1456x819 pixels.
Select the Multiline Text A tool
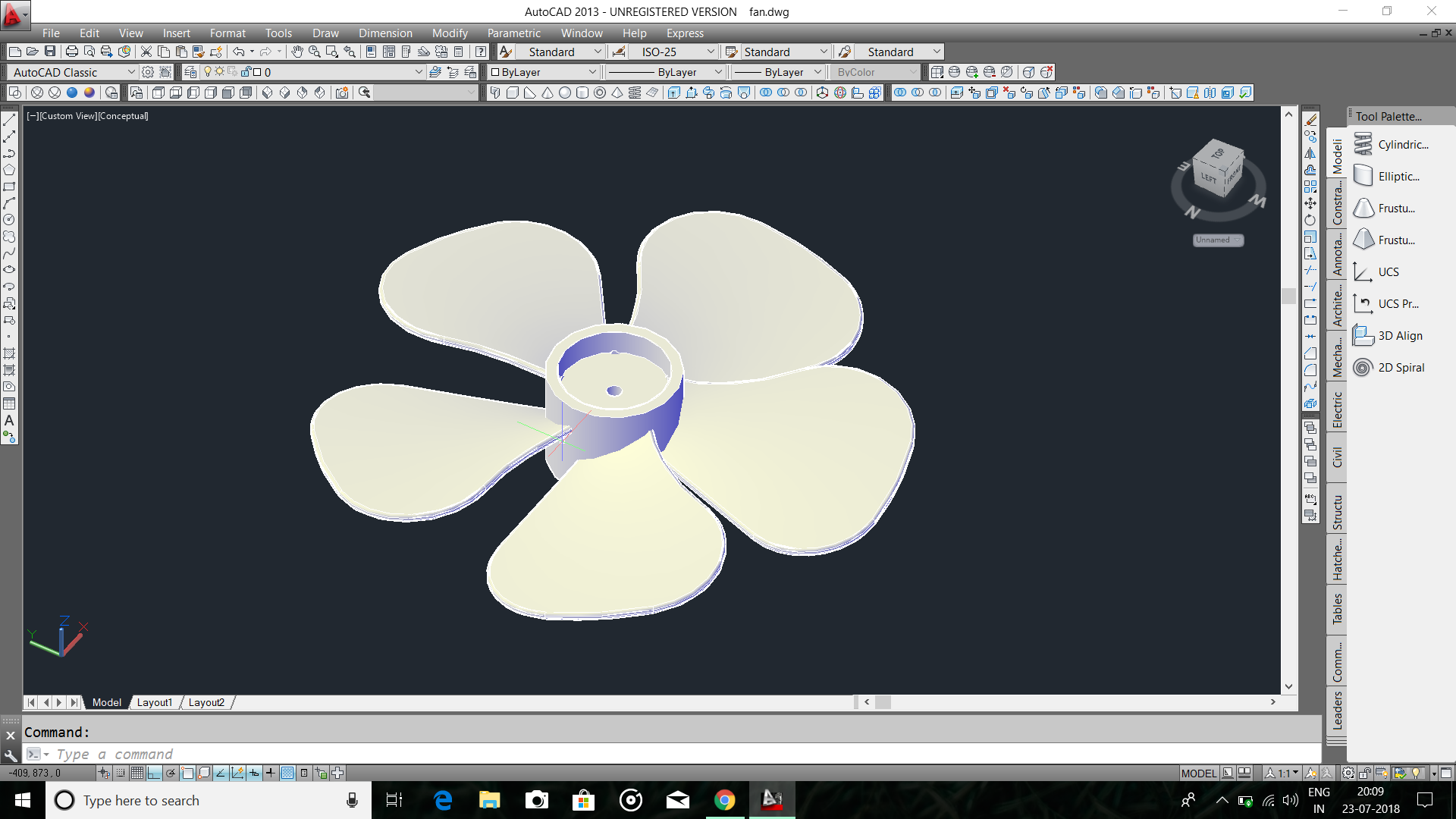[9, 420]
